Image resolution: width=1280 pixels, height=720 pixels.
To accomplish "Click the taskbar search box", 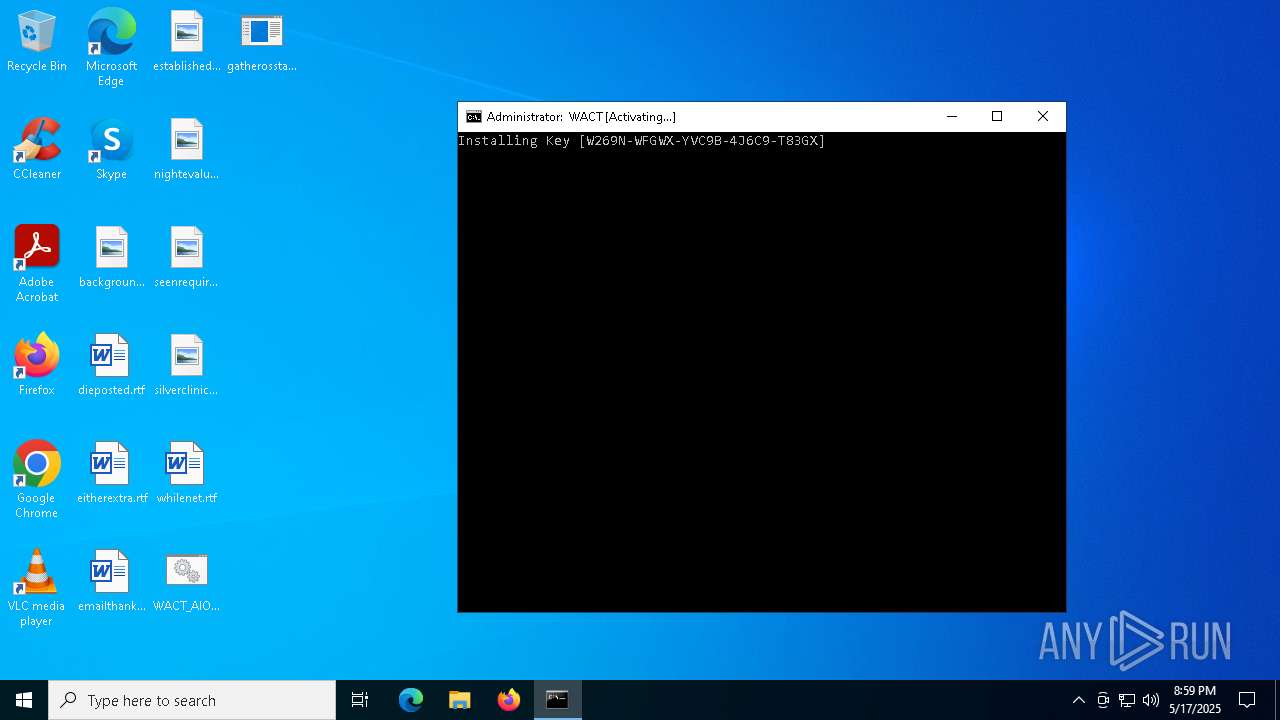I will click(192, 700).
